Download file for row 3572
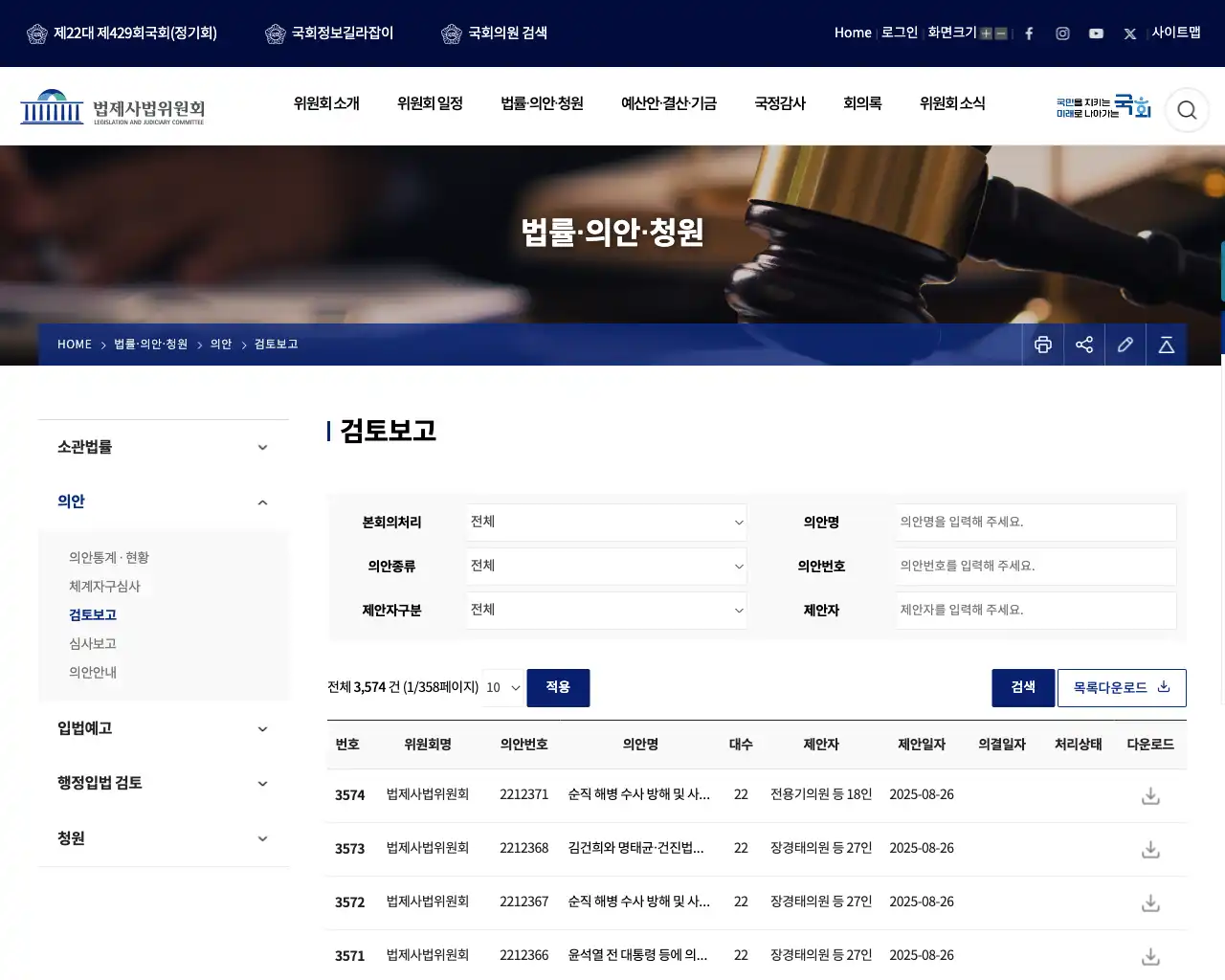1225x980 pixels. pyautogui.click(x=1150, y=902)
